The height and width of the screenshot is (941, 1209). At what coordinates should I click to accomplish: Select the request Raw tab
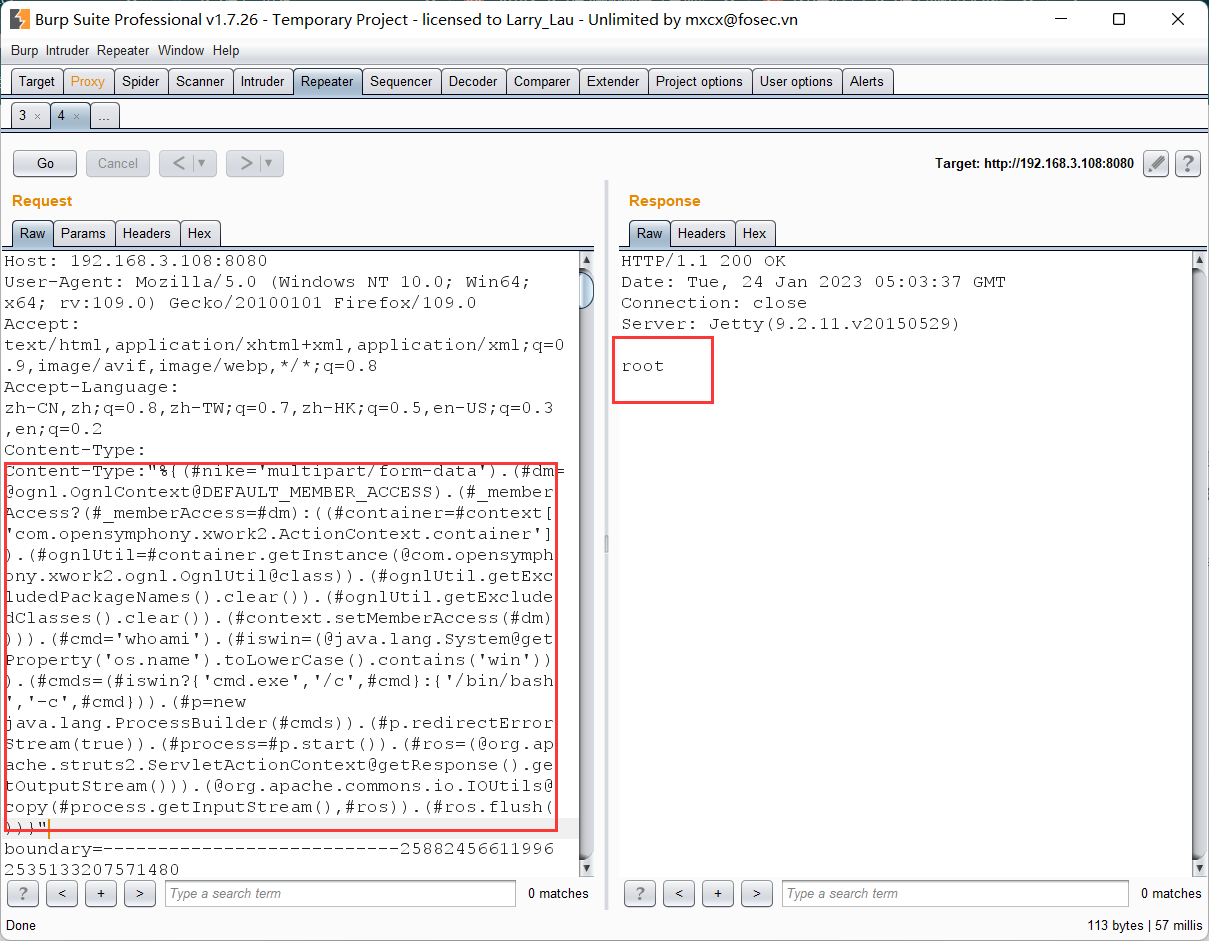pyautogui.click(x=33, y=233)
